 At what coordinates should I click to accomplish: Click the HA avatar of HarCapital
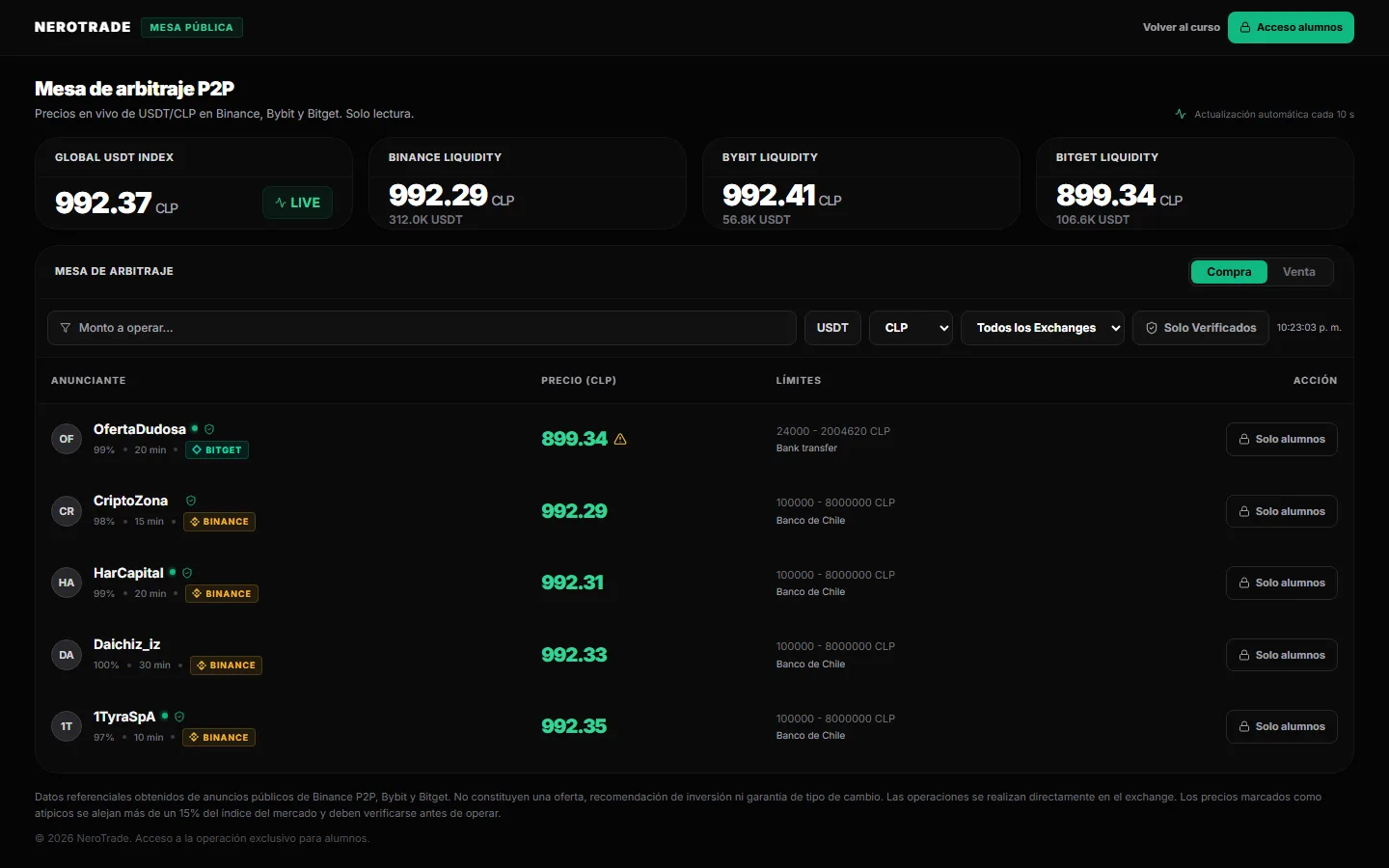pos(67,583)
